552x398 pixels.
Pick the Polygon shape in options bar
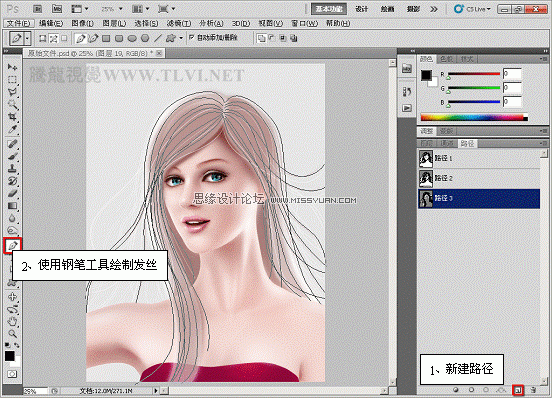coord(145,38)
